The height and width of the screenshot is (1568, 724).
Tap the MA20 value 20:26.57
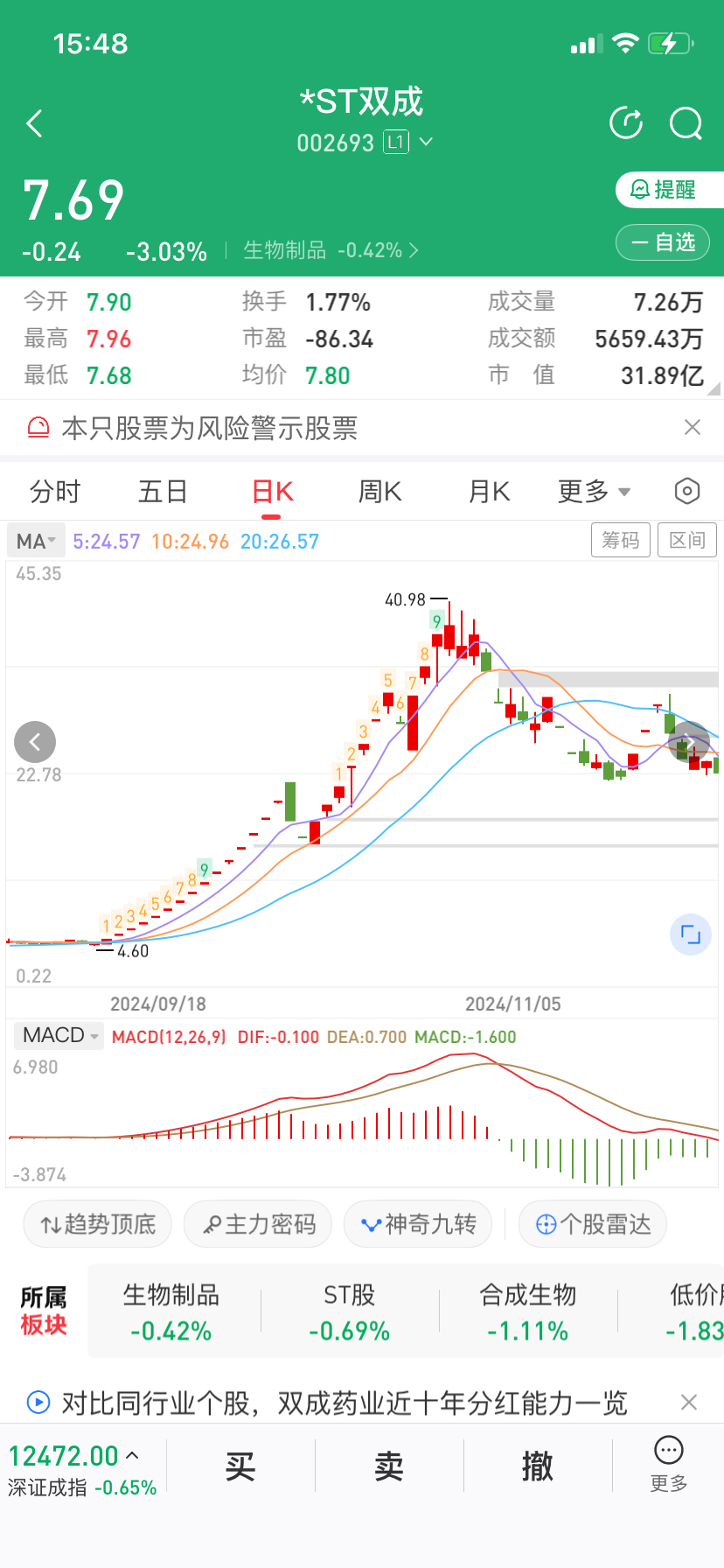point(280,542)
